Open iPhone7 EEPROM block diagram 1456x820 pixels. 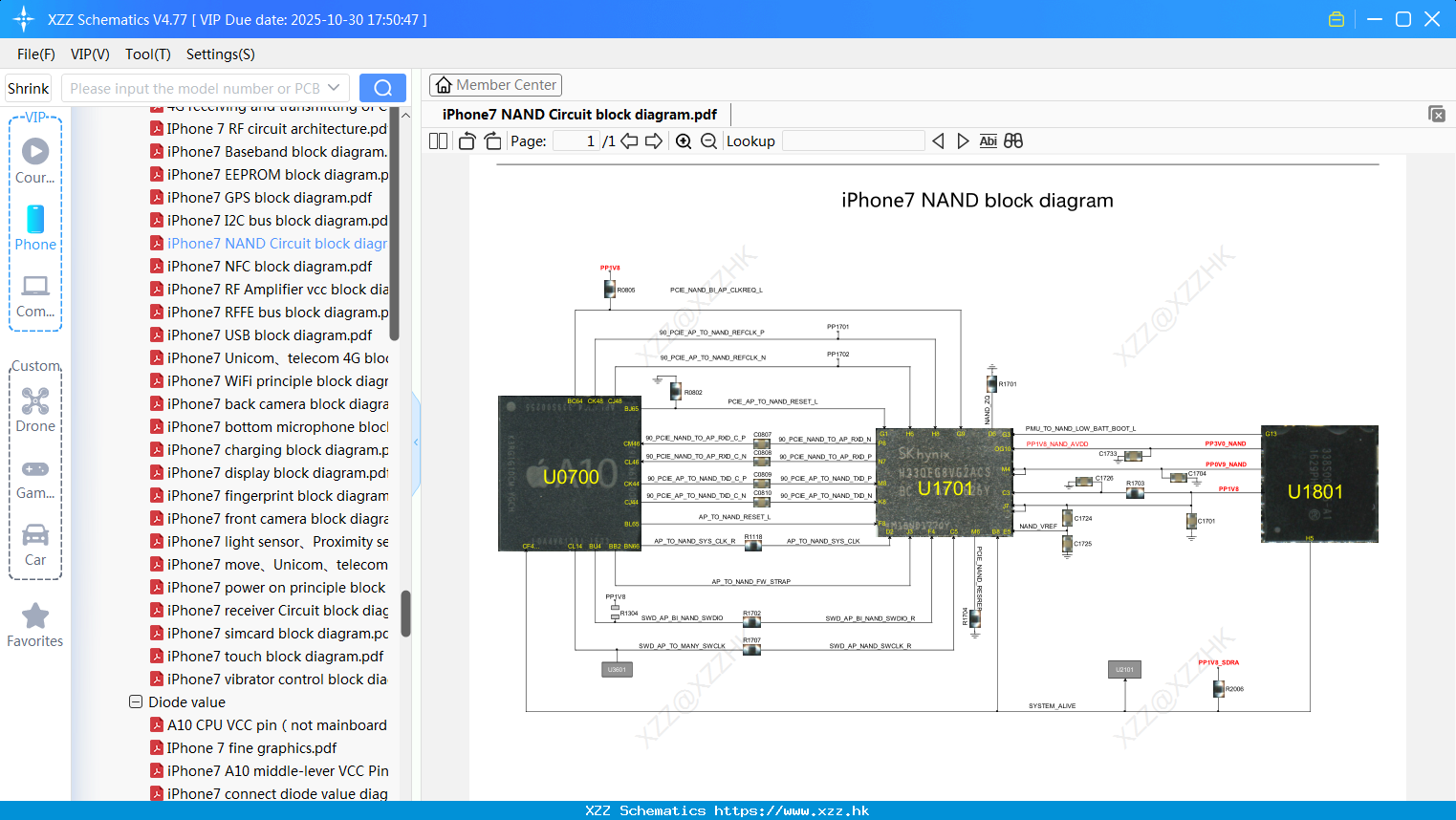click(269, 175)
